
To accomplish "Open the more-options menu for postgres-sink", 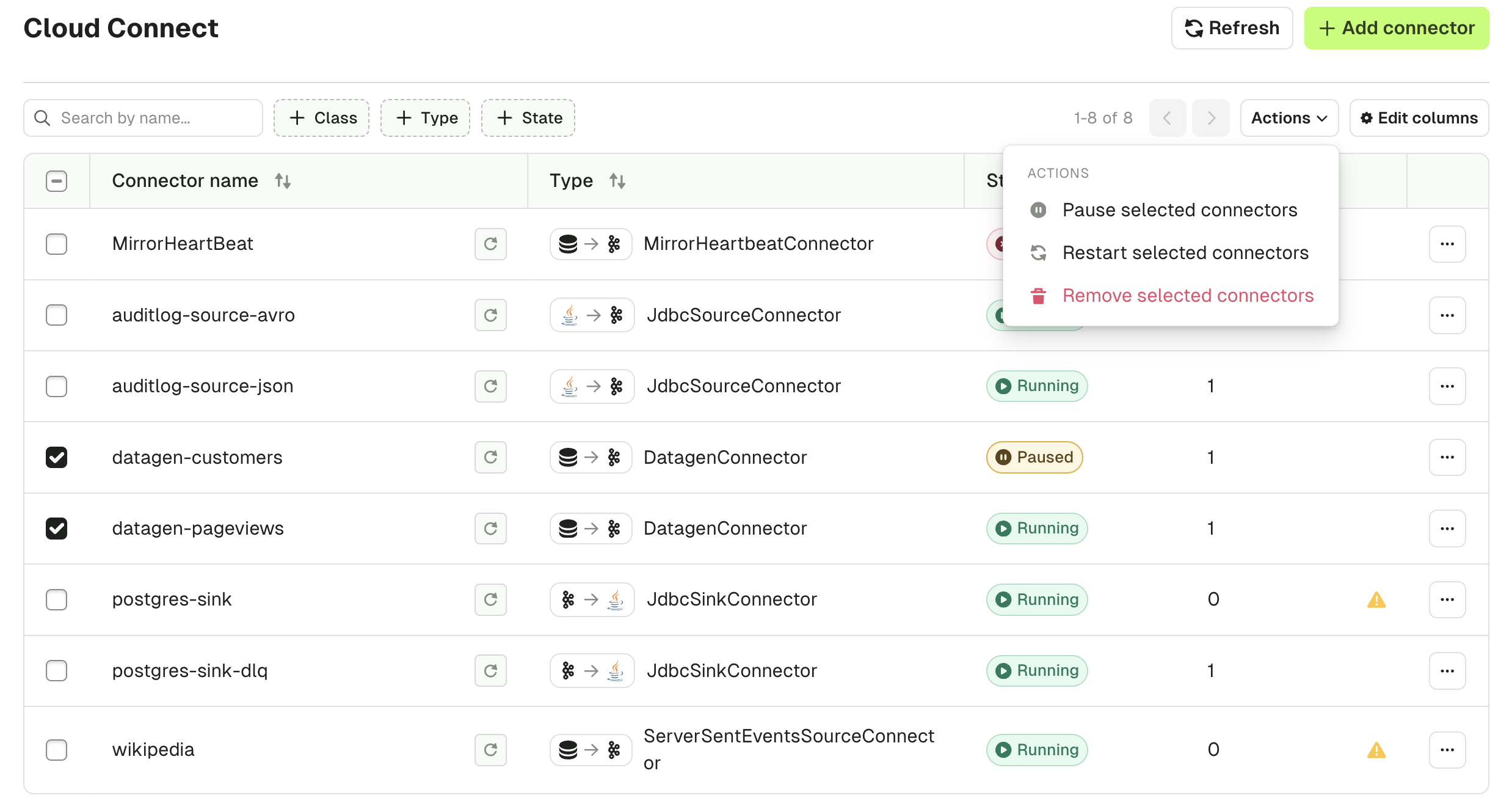I will pyautogui.click(x=1447, y=599).
